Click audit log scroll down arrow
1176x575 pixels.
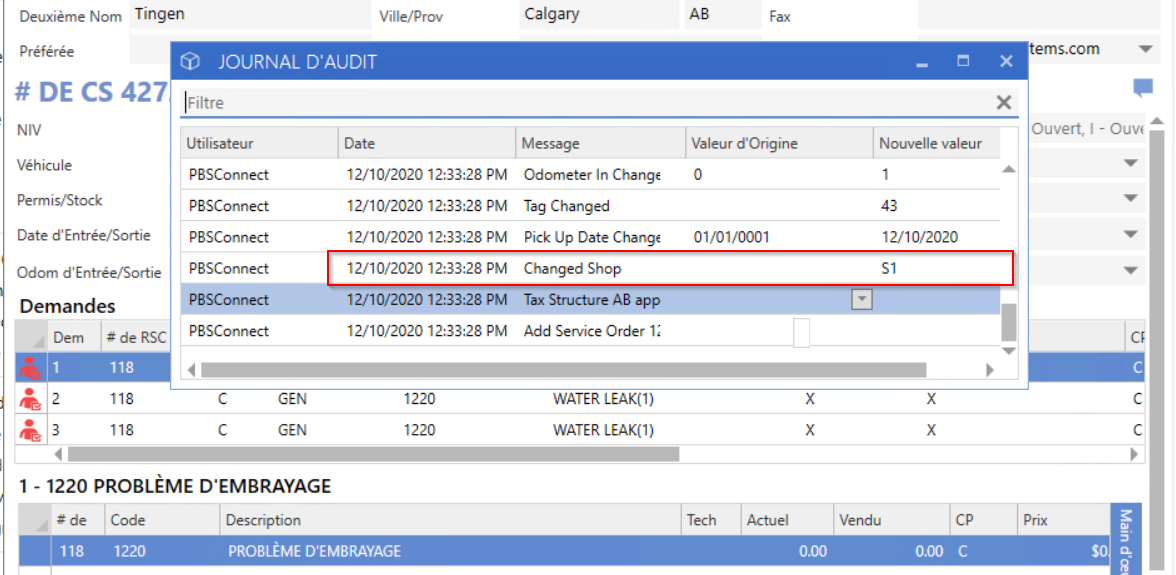tap(1009, 351)
